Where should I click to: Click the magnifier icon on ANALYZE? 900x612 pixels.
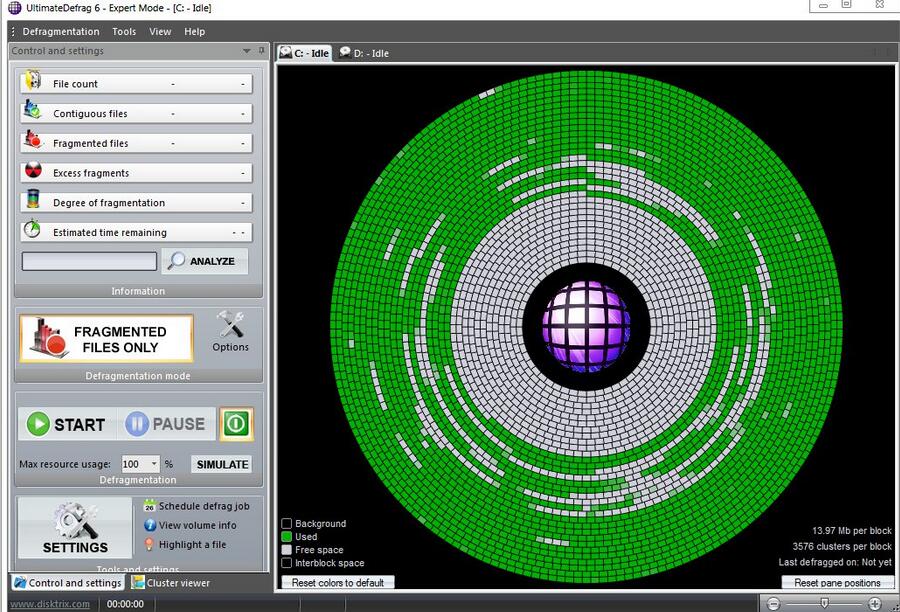click(x=176, y=261)
